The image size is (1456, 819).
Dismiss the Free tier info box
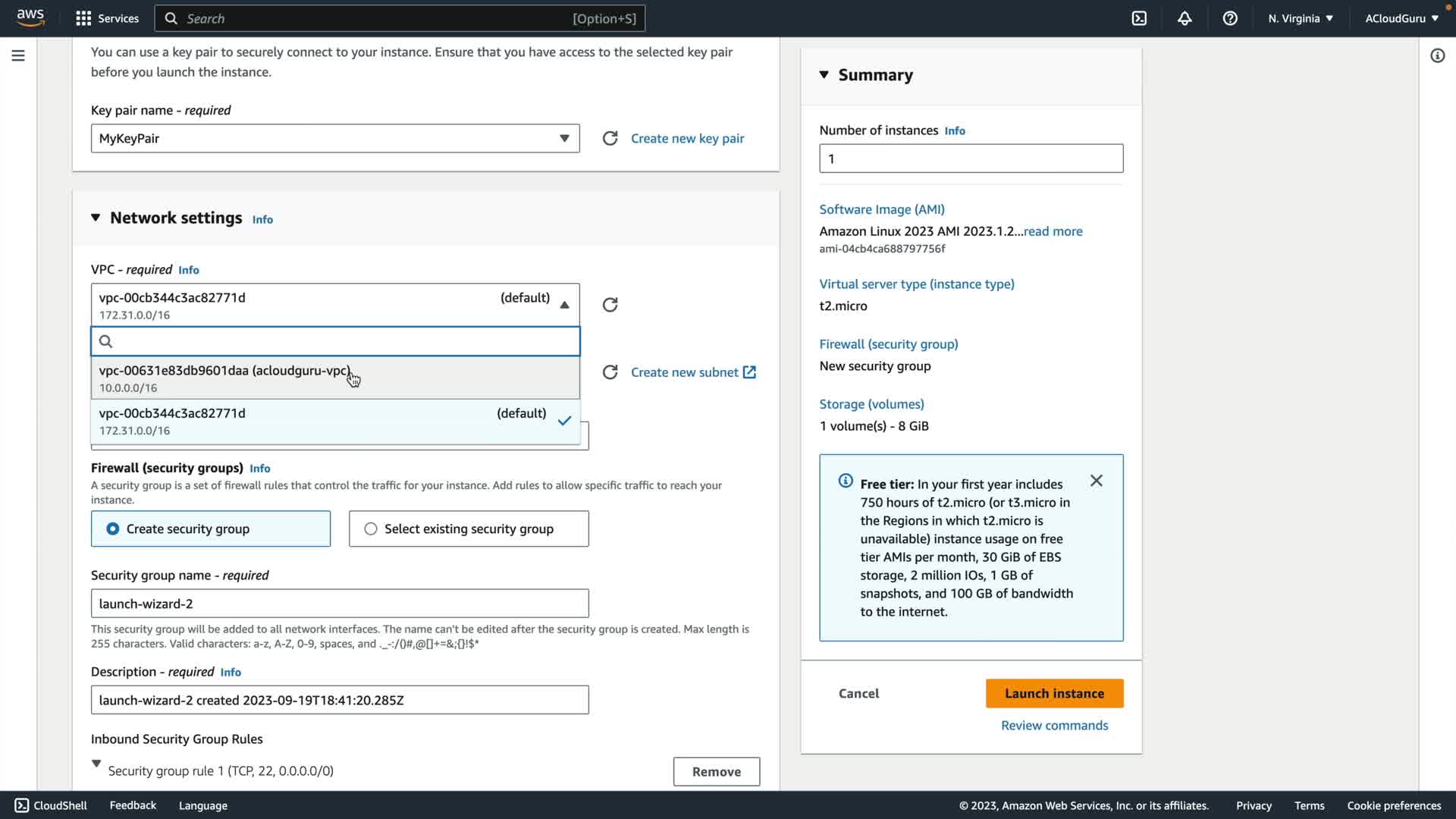click(1096, 481)
